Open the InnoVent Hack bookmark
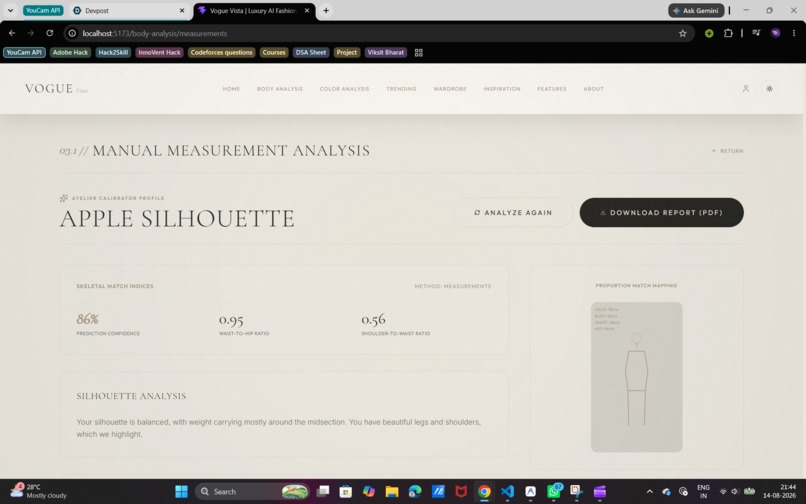Screen dimensions: 806x504 point(159,52)
